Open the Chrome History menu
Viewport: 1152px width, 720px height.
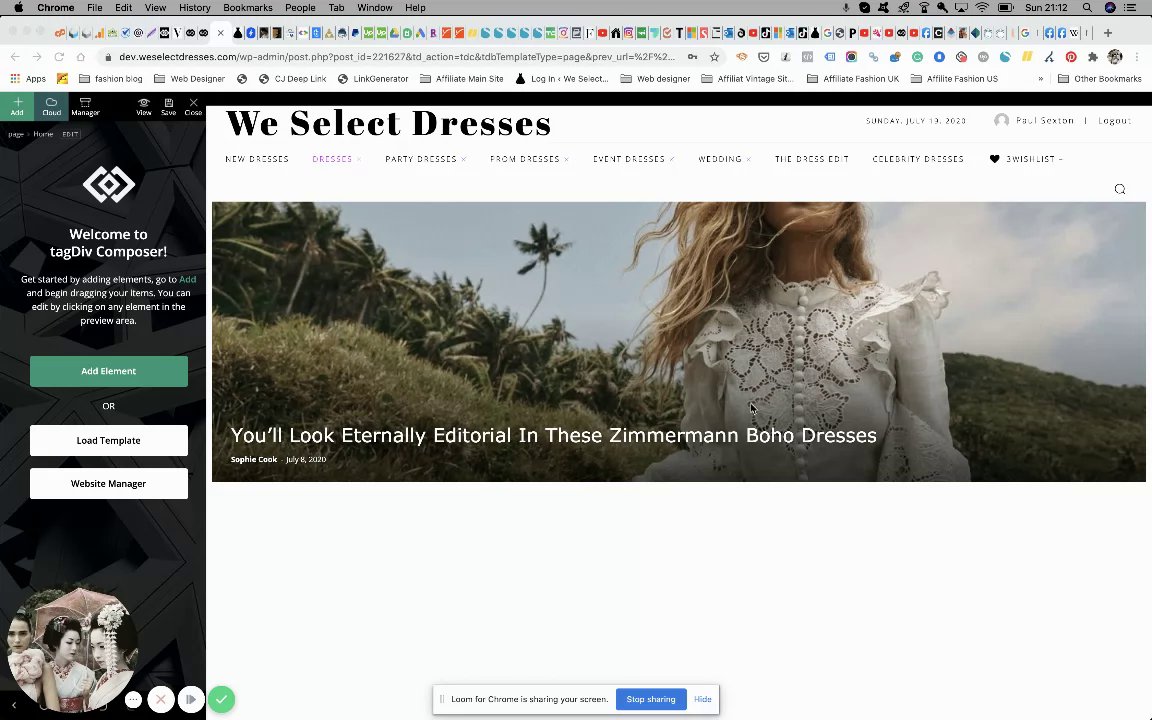click(x=194, y=7)
